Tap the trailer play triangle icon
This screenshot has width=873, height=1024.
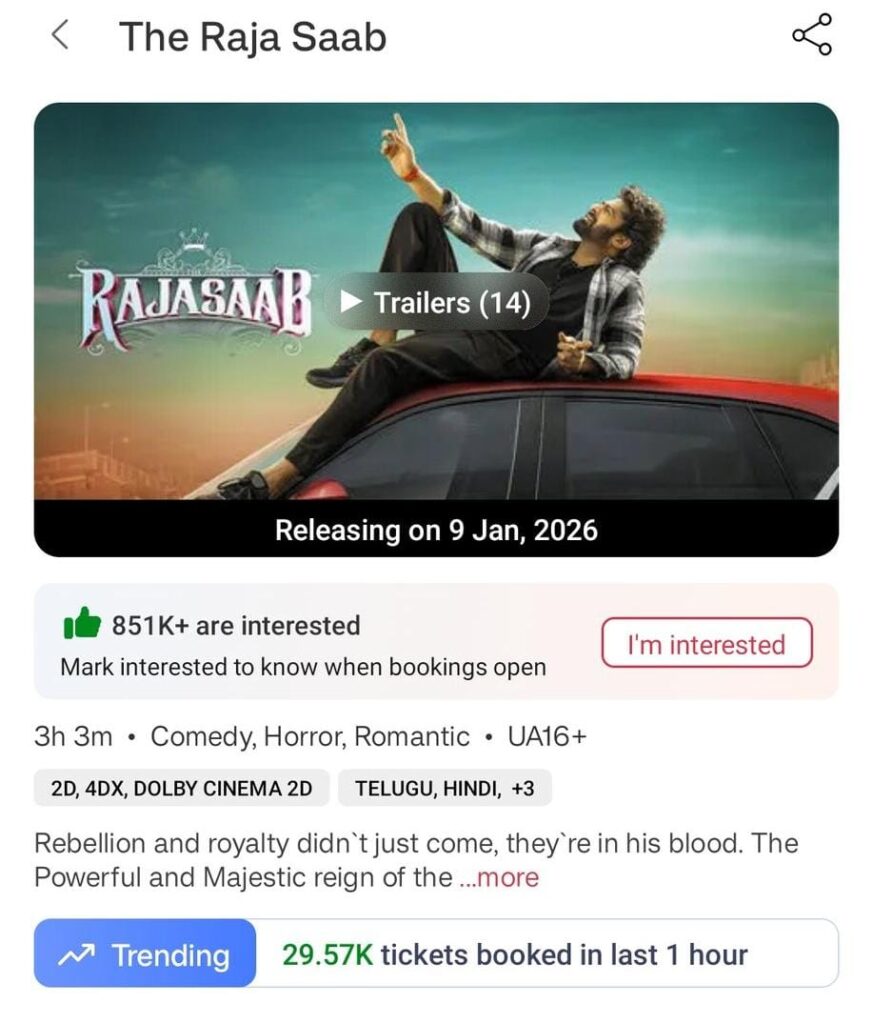(351, 301)
